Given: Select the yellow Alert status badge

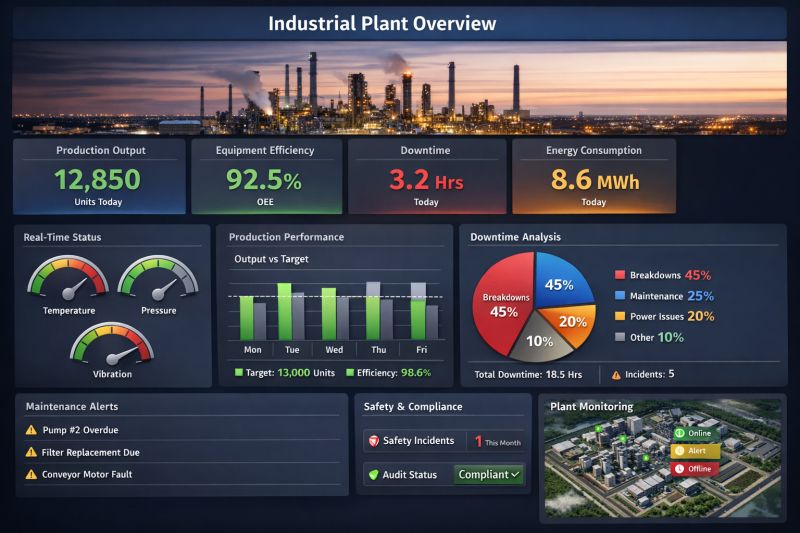Looking at the screenshot, I should click(x=694, y=451).
